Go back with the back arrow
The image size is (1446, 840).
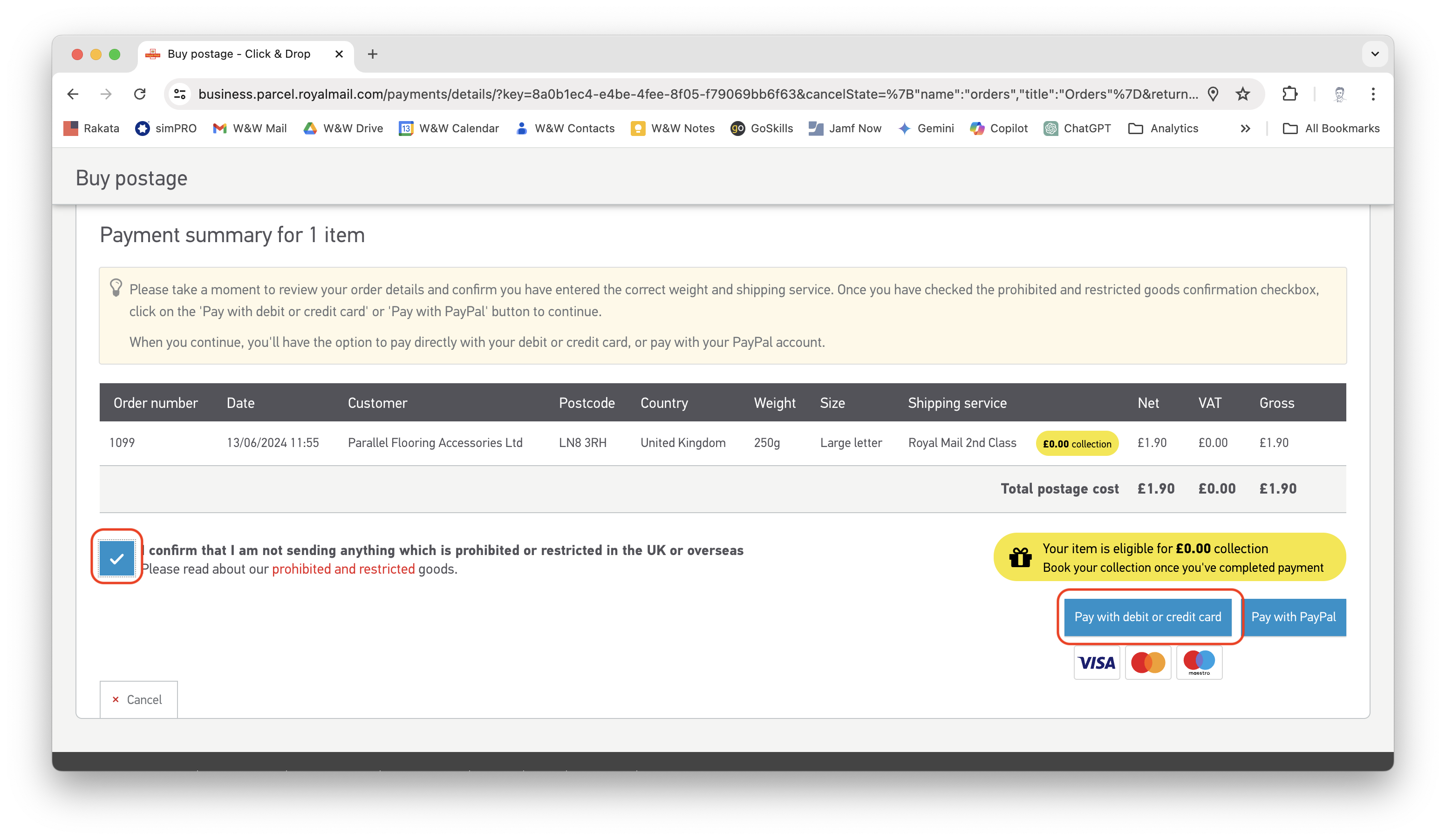click(73, 94)
